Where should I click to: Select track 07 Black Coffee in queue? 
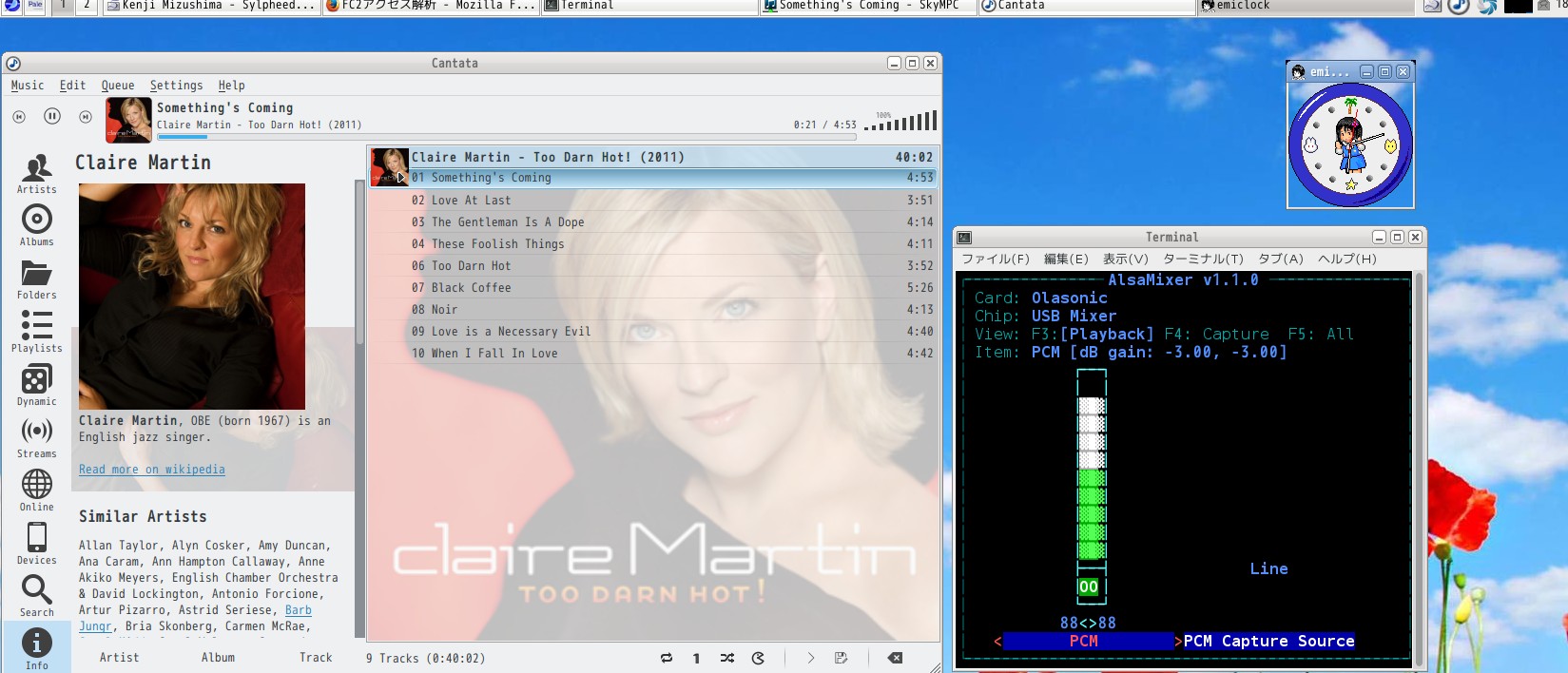pyautogui.click(x=471, y=288)
